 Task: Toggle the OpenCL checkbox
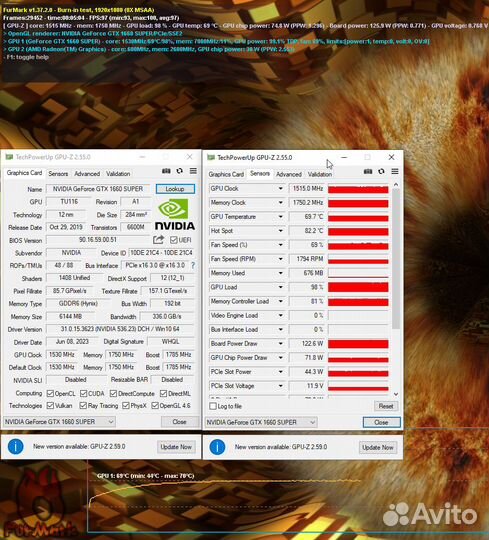(50, 393)
